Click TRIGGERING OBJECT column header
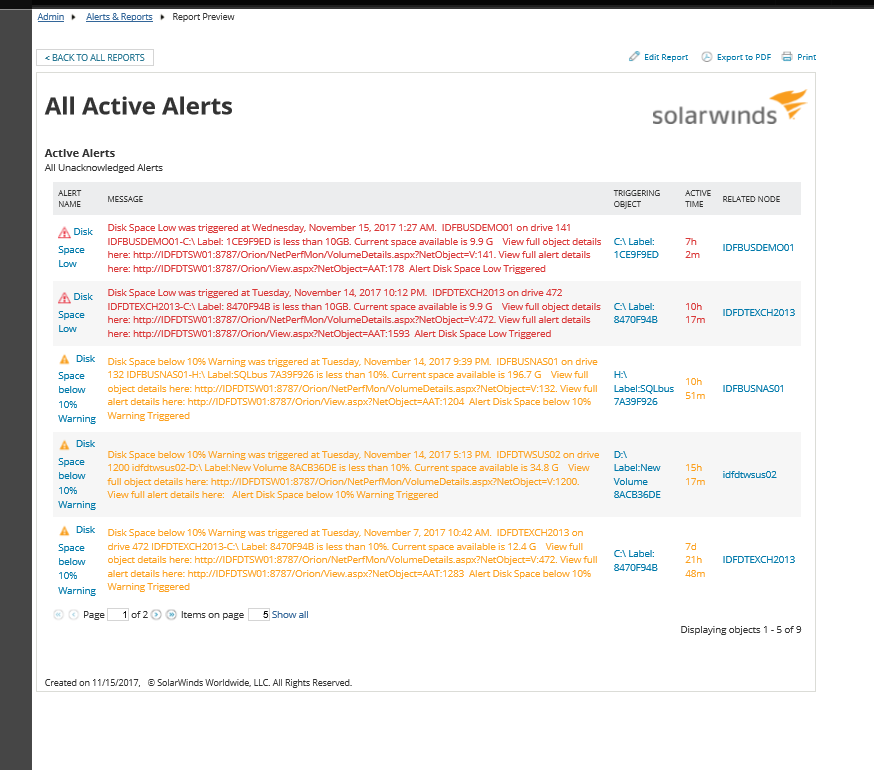The image size is (874, 770). 637,198
